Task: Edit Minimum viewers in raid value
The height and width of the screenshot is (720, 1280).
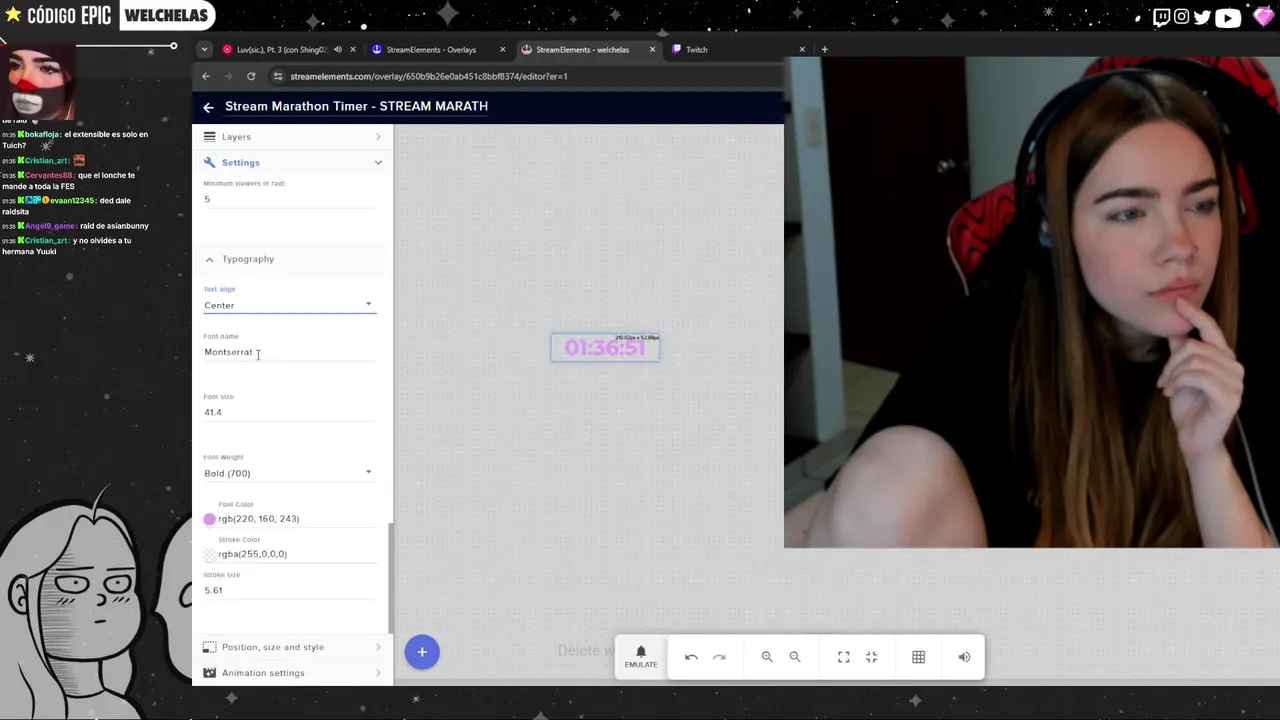Action: point(289,199)
